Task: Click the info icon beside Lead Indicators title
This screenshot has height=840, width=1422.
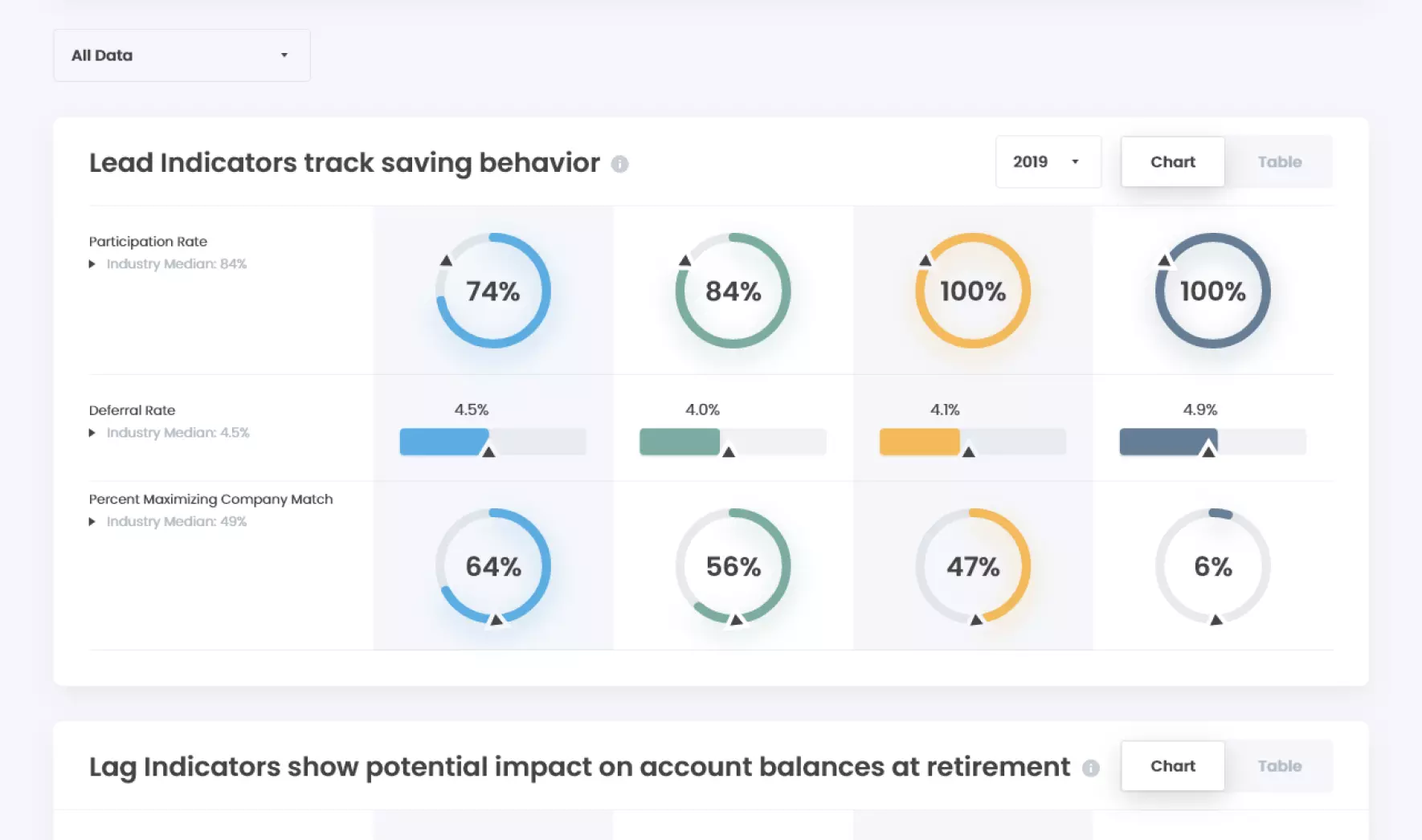Action: pyautogui.click(x=619, y=164)
